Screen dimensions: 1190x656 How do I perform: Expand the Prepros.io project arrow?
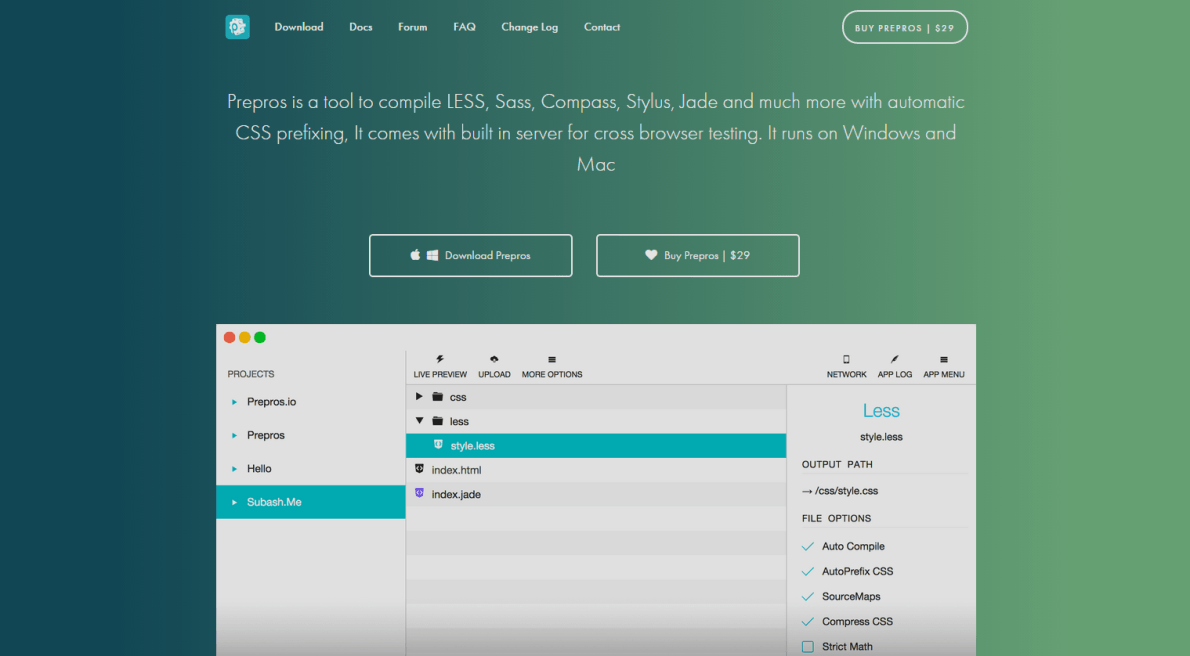[235, 402]
